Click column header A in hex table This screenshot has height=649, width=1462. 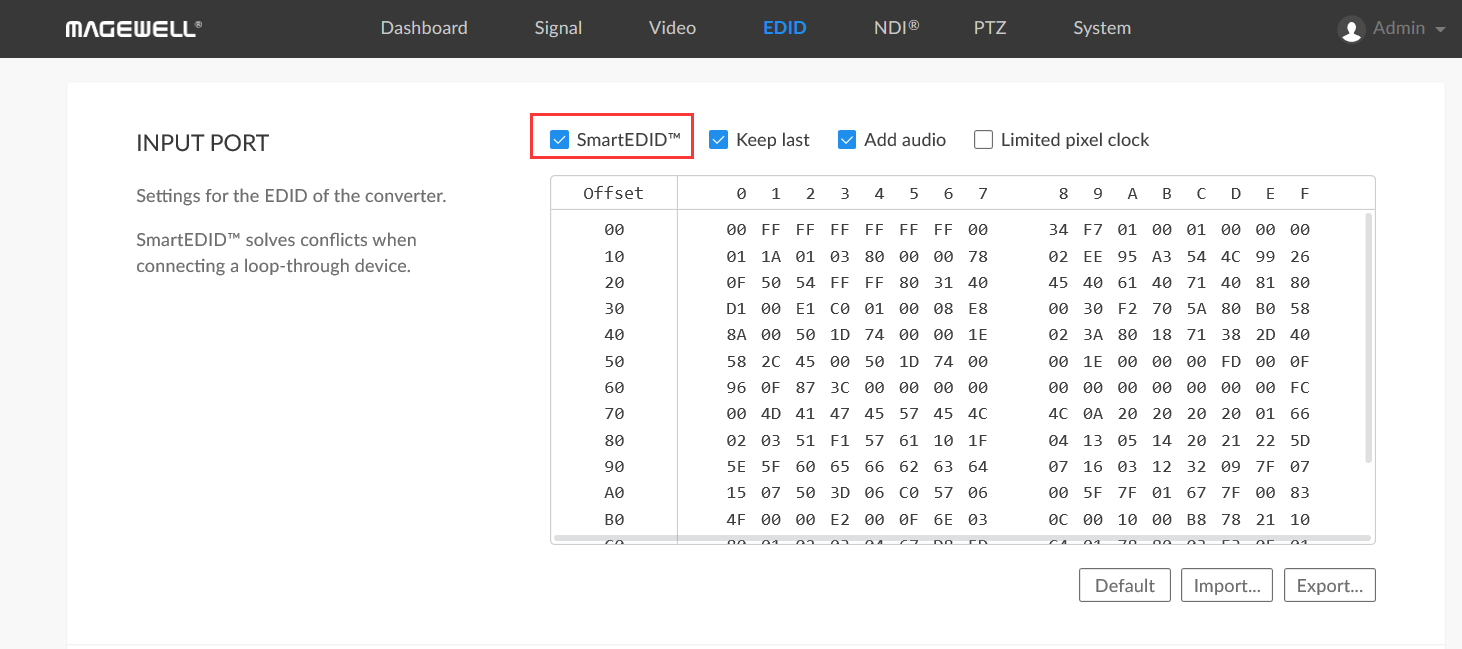[x=1132, y=193]
